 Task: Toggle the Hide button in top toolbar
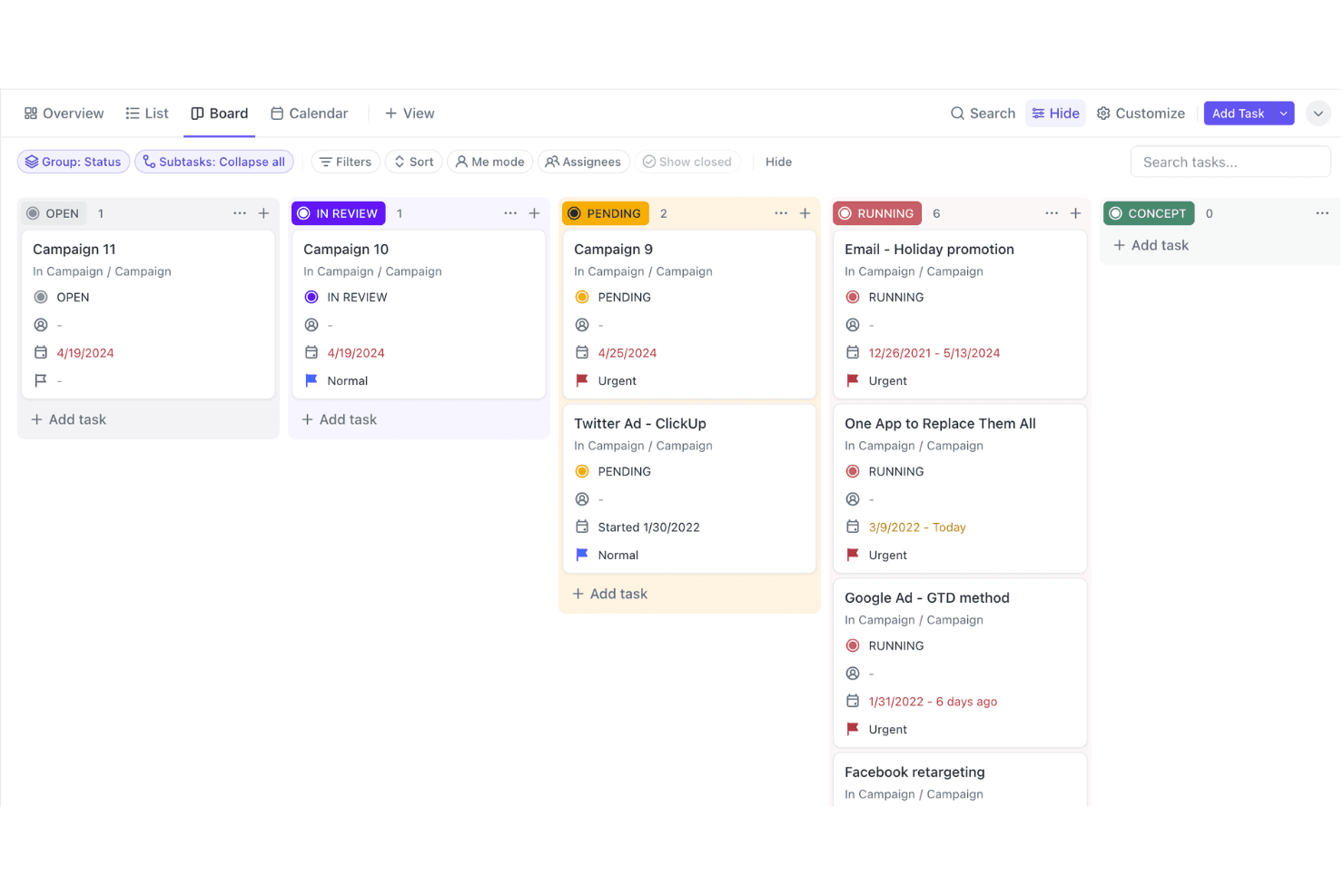(x=1055, y=113)
